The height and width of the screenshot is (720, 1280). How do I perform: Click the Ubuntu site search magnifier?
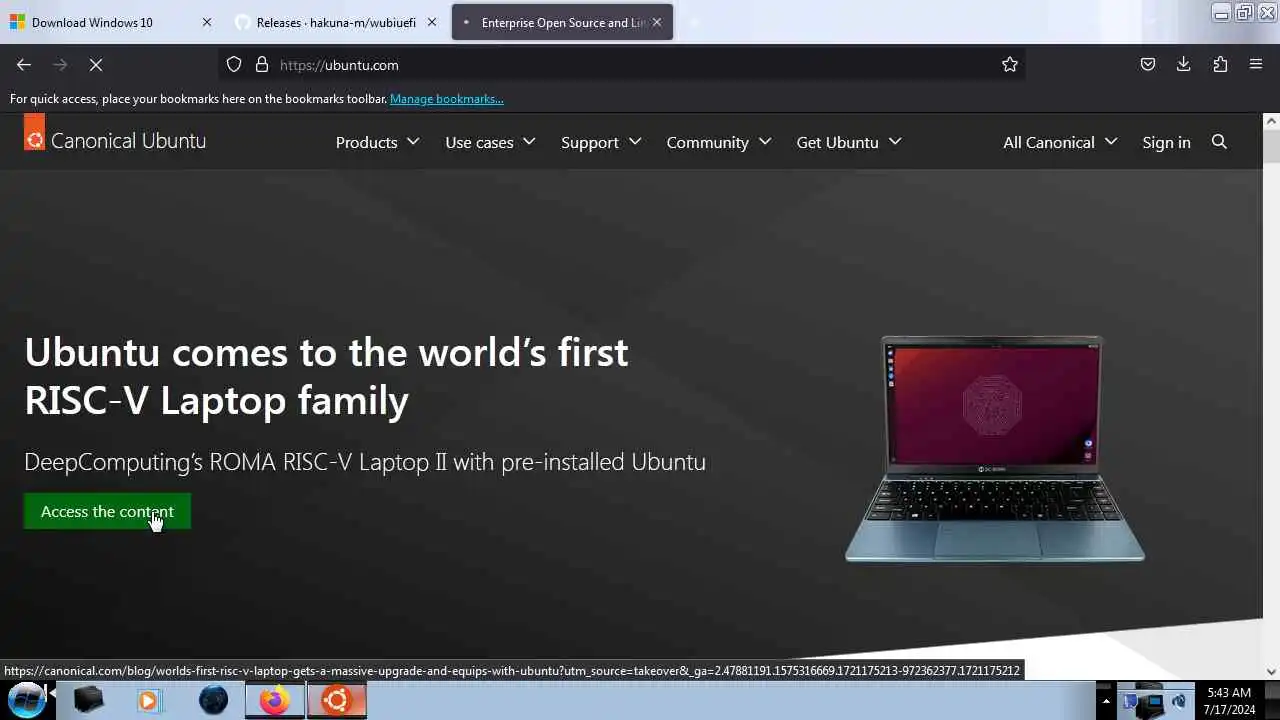pyautogui.click(x=1219, y=142)
